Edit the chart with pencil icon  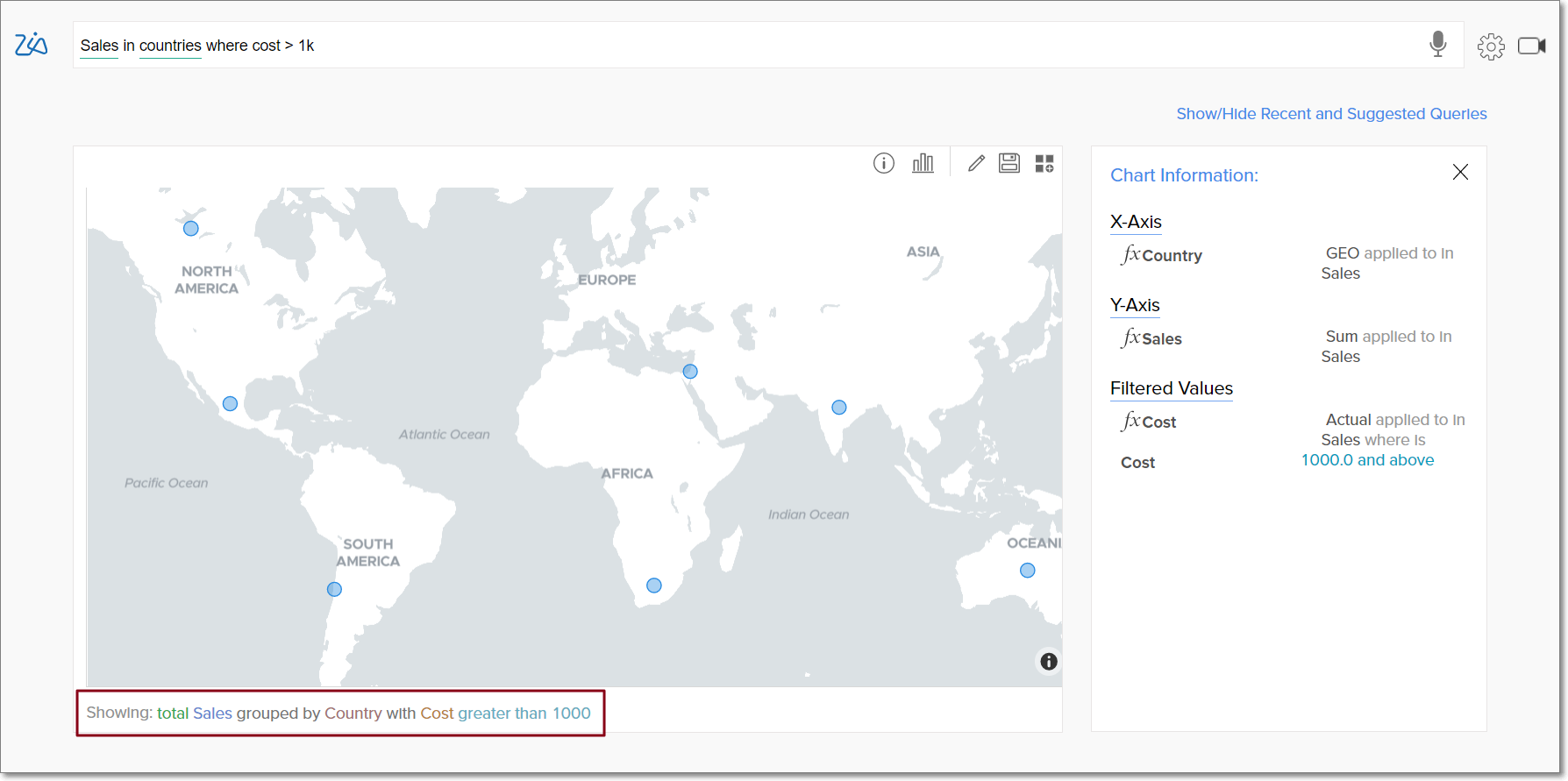976,163
